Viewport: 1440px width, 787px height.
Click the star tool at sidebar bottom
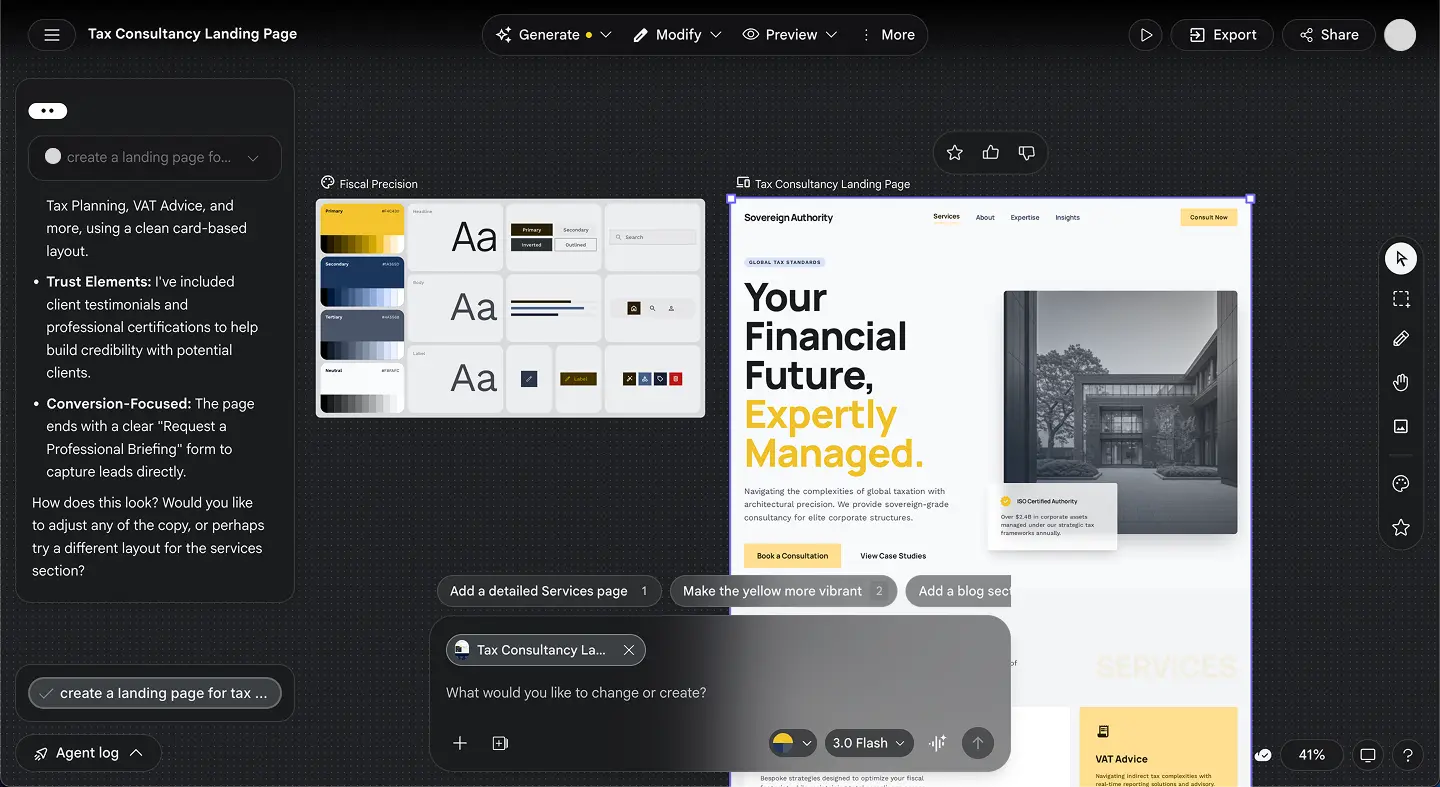1400,527
